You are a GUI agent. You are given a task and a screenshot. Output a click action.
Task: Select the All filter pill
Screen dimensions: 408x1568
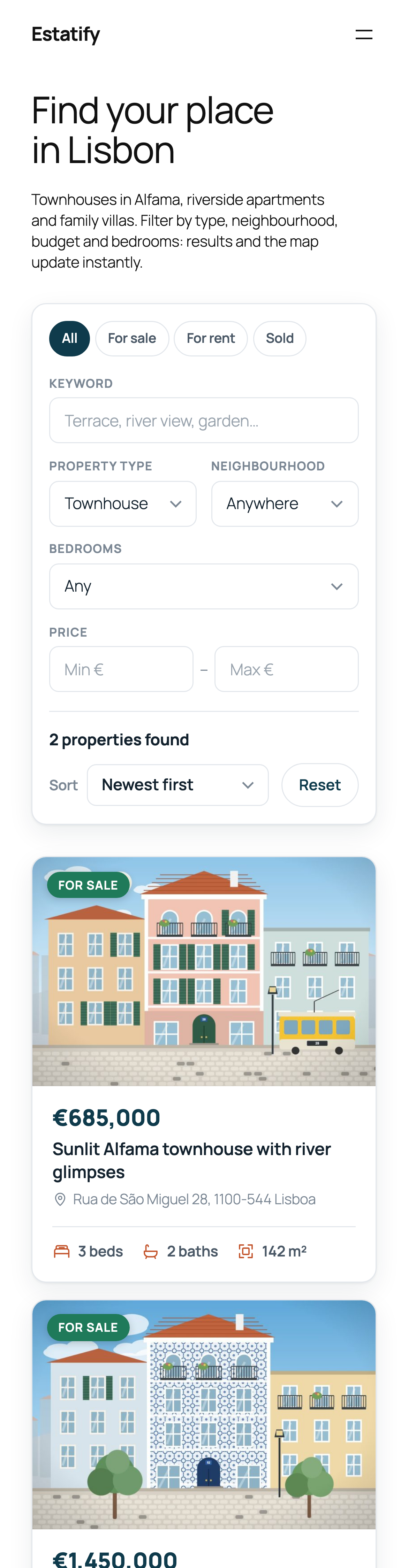tap(69, 338)
